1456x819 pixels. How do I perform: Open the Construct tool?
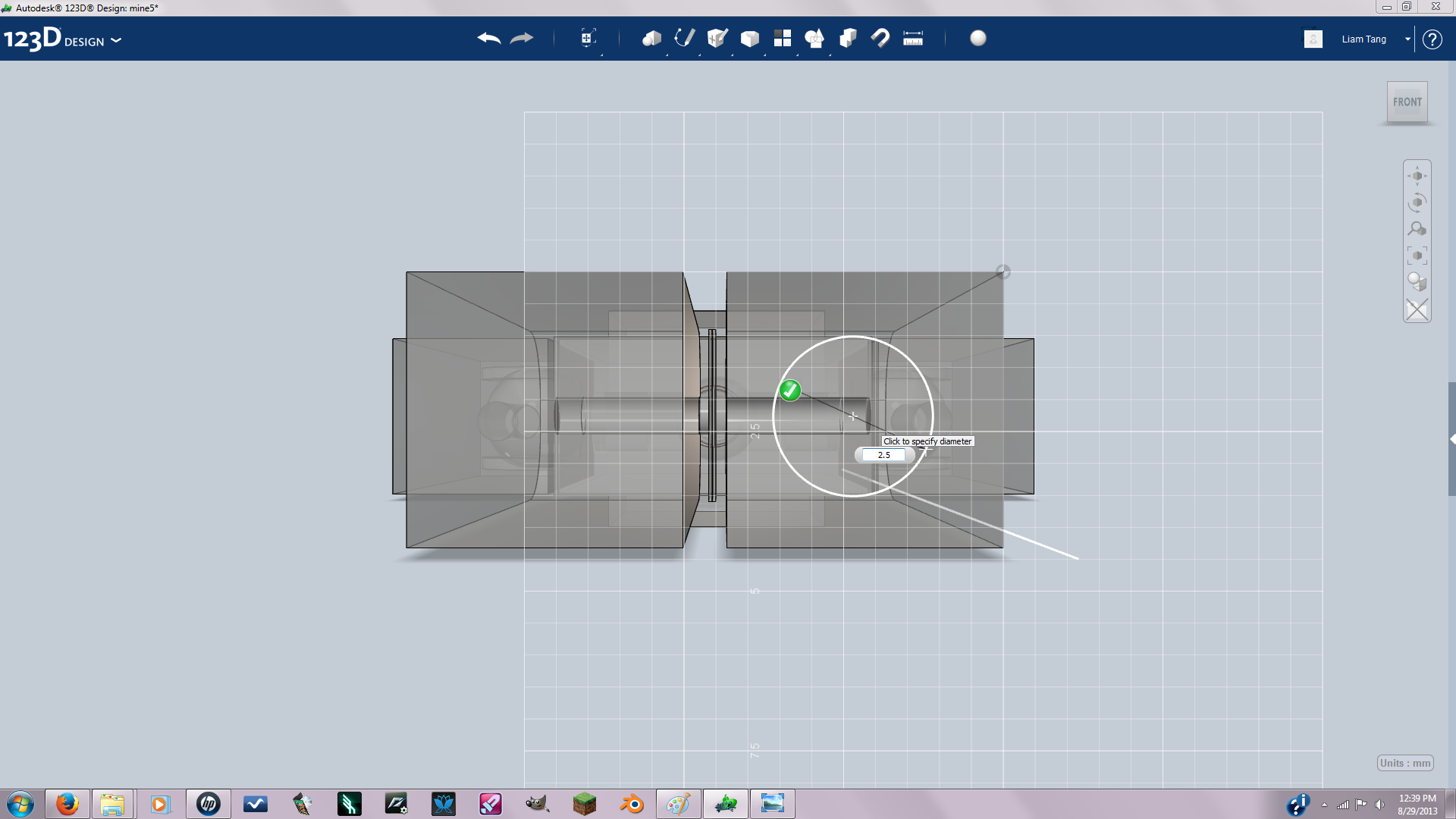[x=717, y=38]
